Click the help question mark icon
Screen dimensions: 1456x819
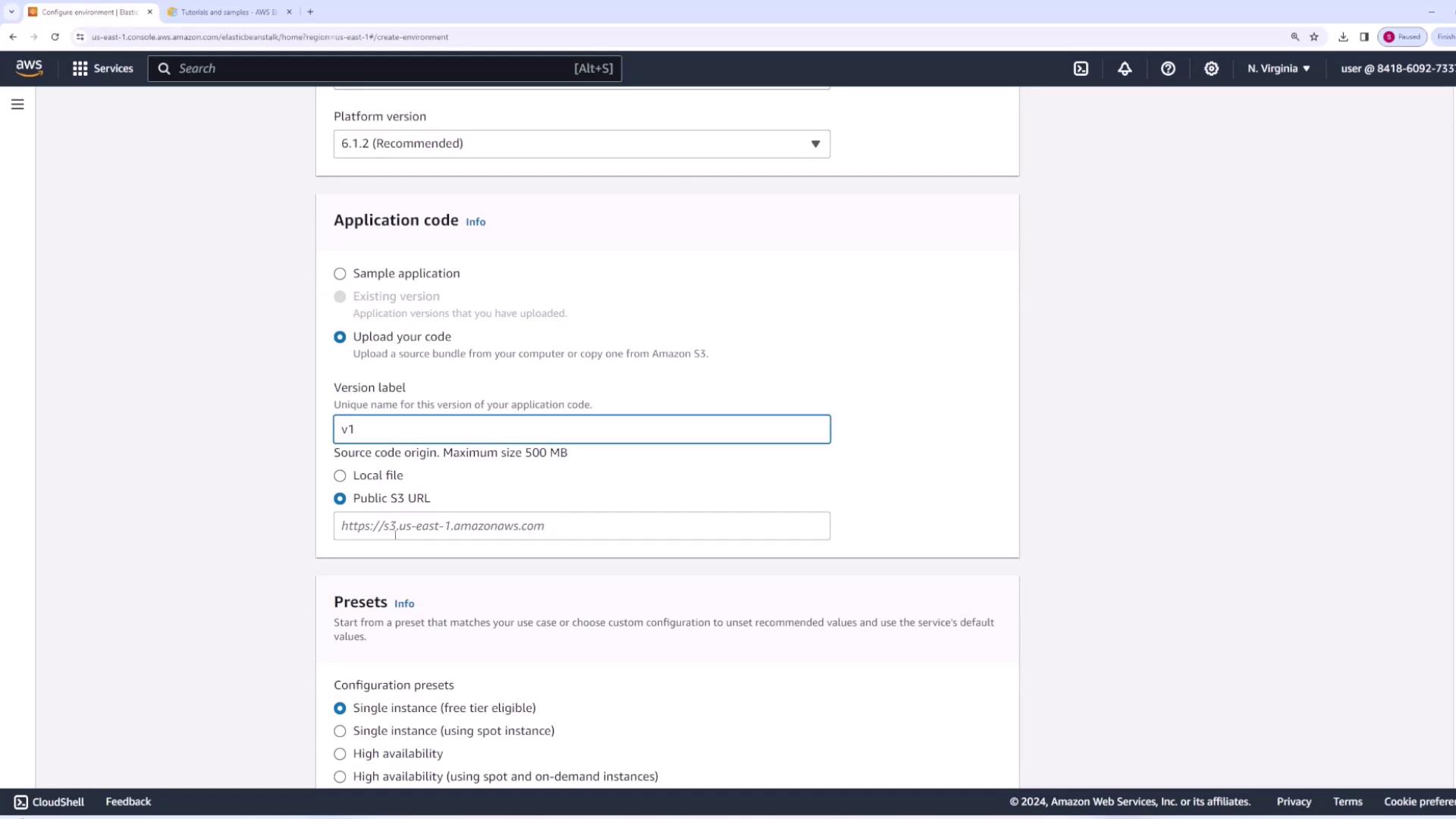(1168, 68)
